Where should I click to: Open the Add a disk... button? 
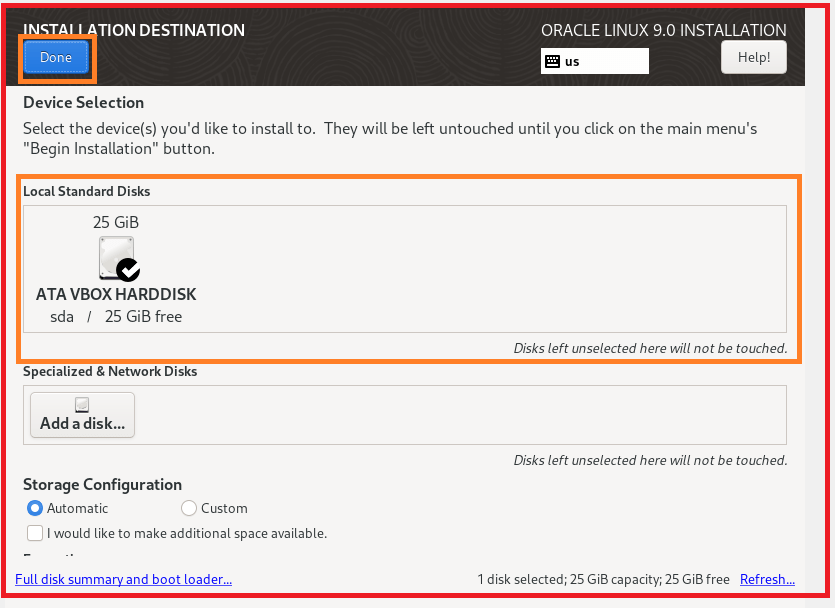click(x=83, y=415)
